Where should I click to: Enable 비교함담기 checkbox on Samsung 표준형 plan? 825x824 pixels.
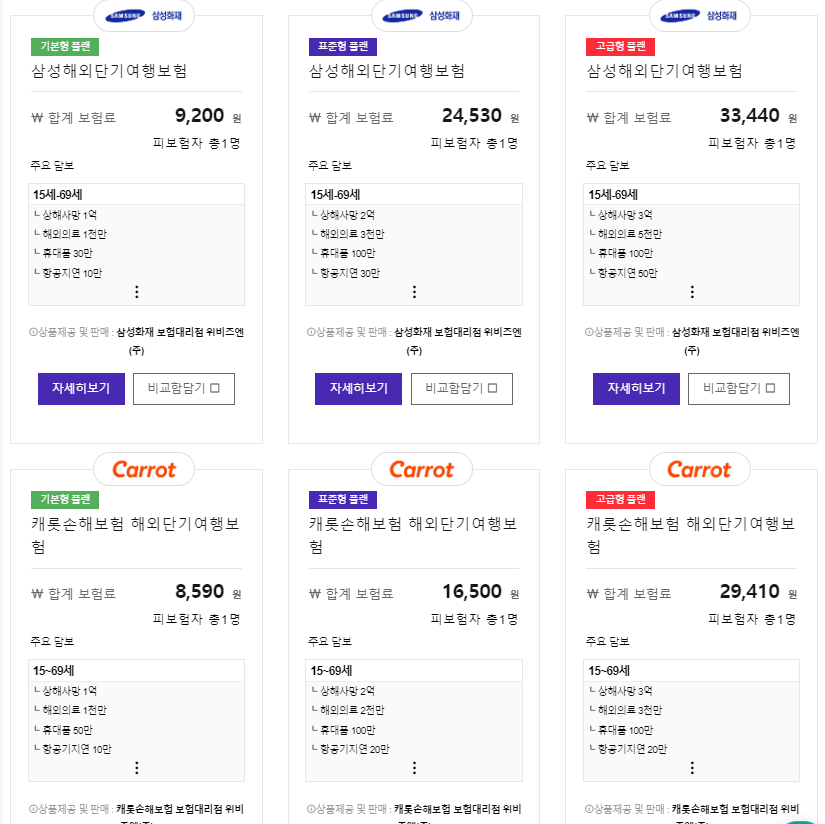pyautogui.click(x=462, y=388)
